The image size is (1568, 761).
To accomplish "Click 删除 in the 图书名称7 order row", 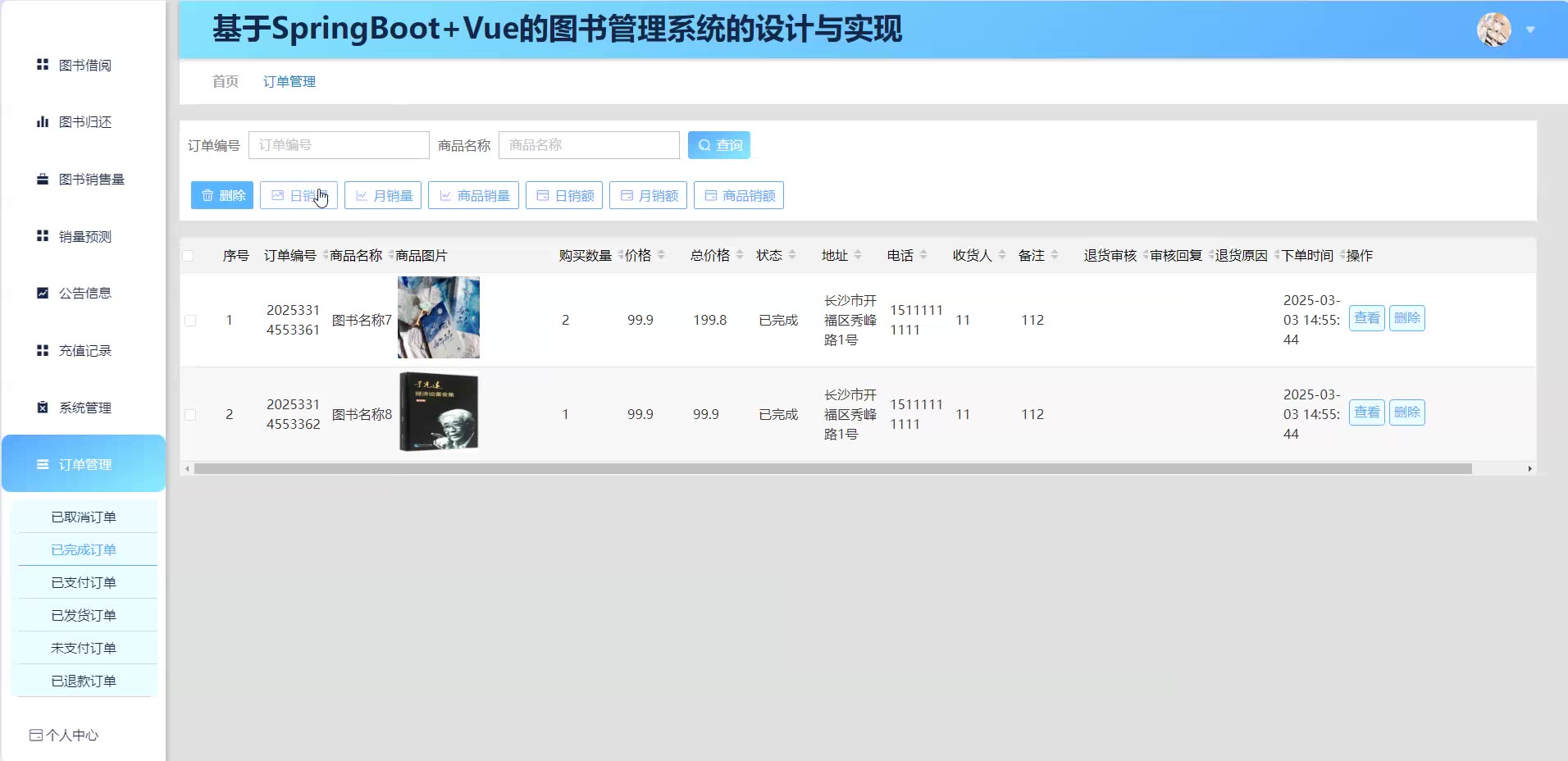I will coord(1407,318).
